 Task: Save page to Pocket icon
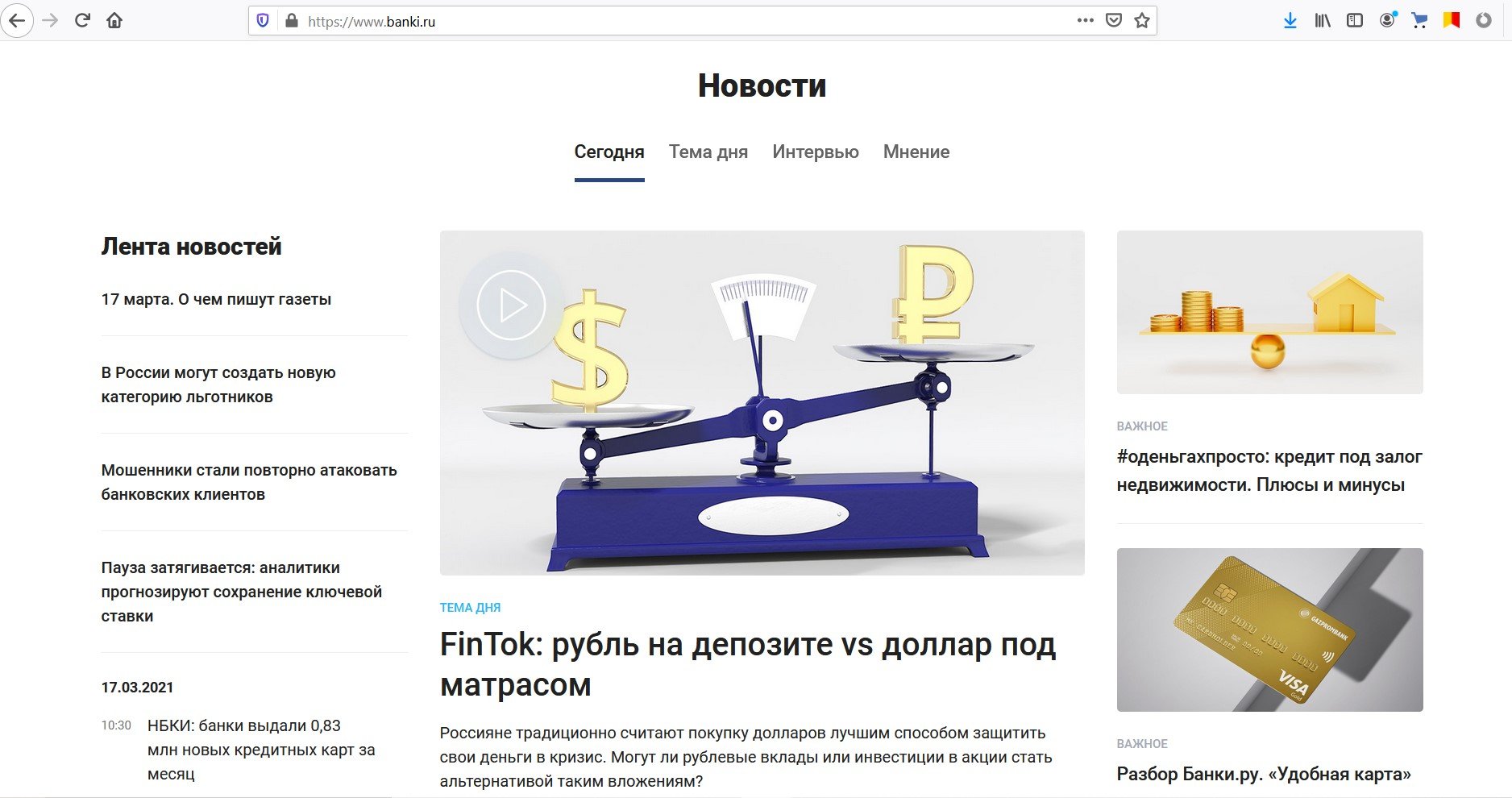(x=1114, y=21)
